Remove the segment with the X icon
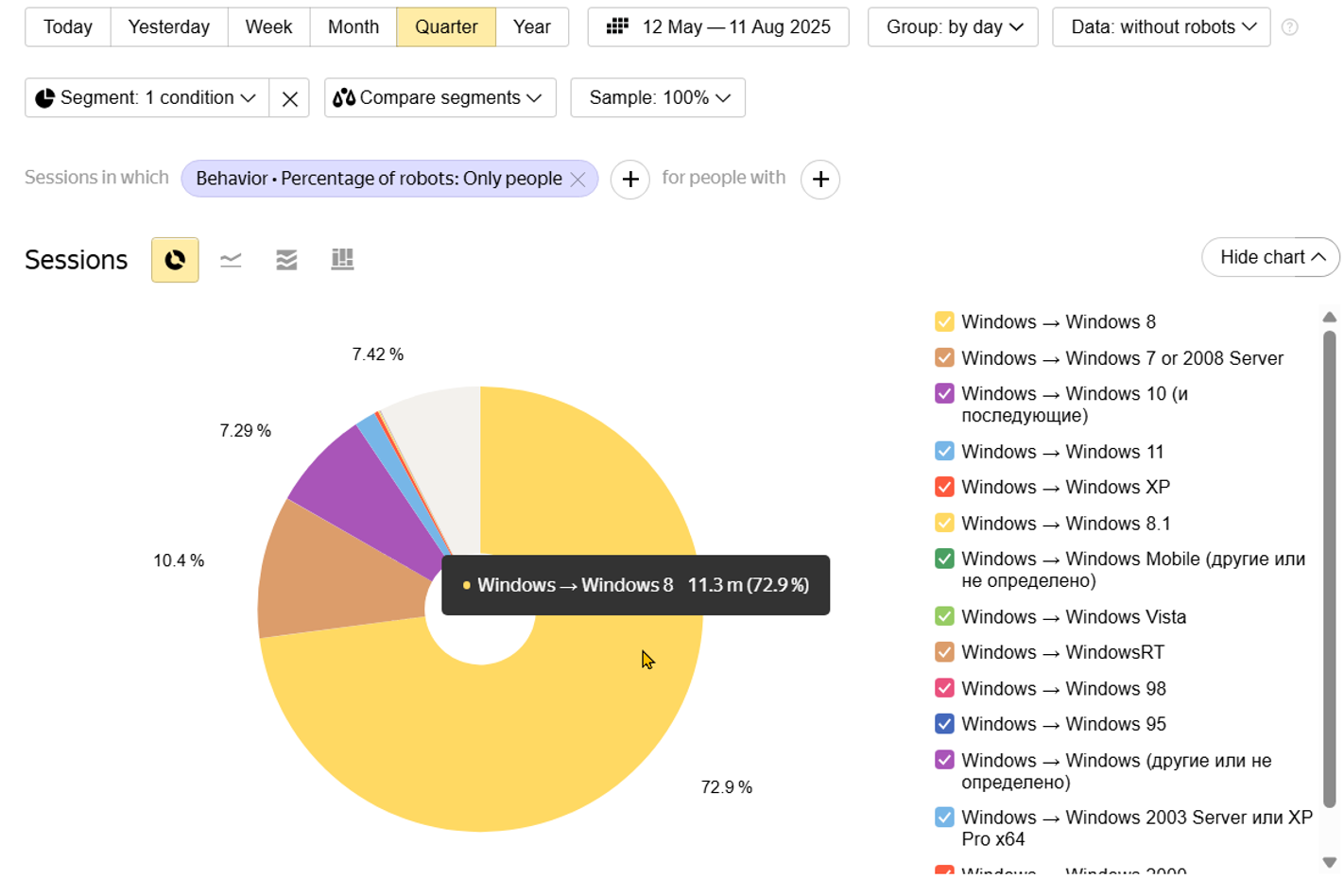The image size is (1344, 896). (x=290, y=98)
